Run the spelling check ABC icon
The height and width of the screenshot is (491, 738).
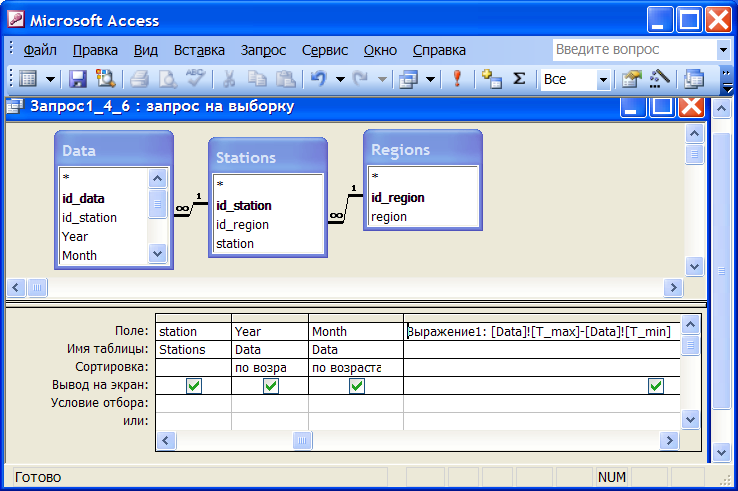point(195,78)
